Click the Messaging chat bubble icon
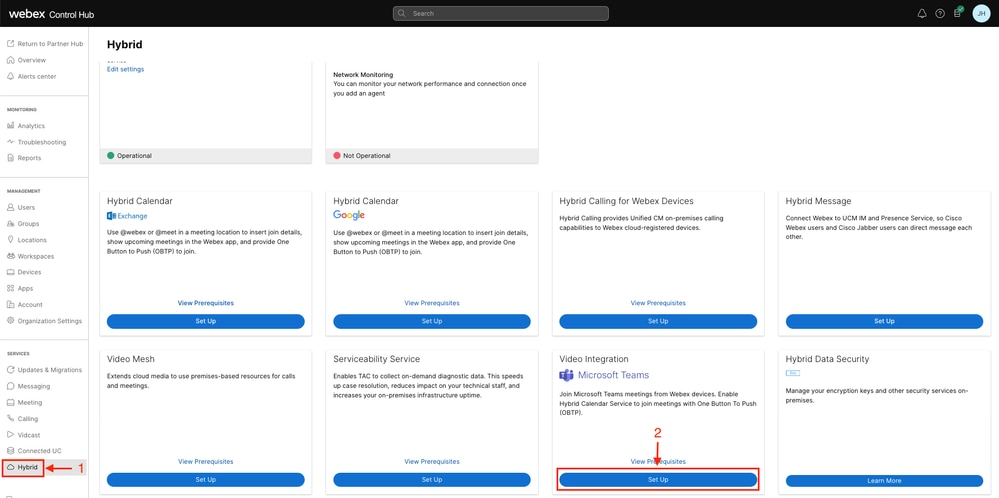999x498 pixels. 10,386
